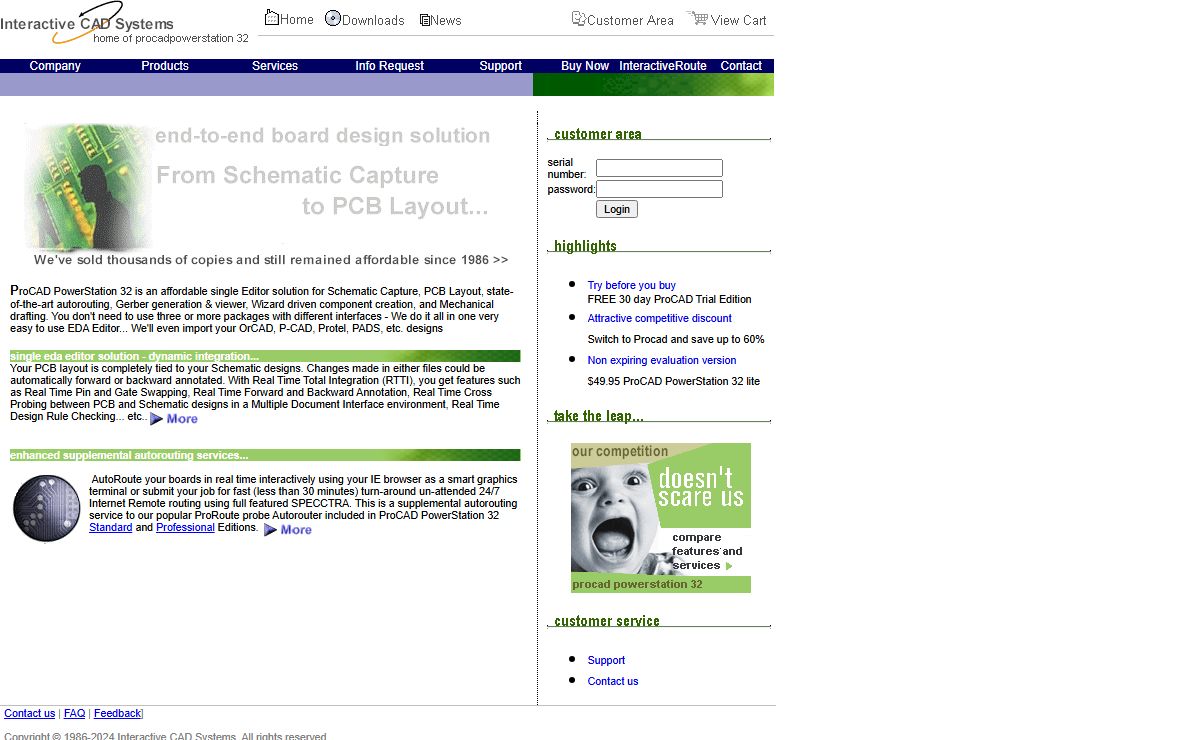Screen dimensions: 1200x740
Task: Open the News link
Action: 446,20
